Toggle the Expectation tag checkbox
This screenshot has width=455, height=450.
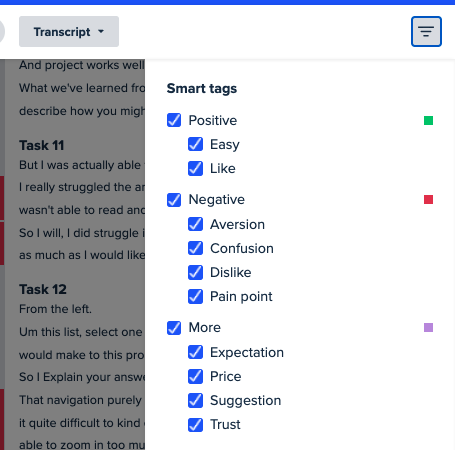[x=195, y=352]
